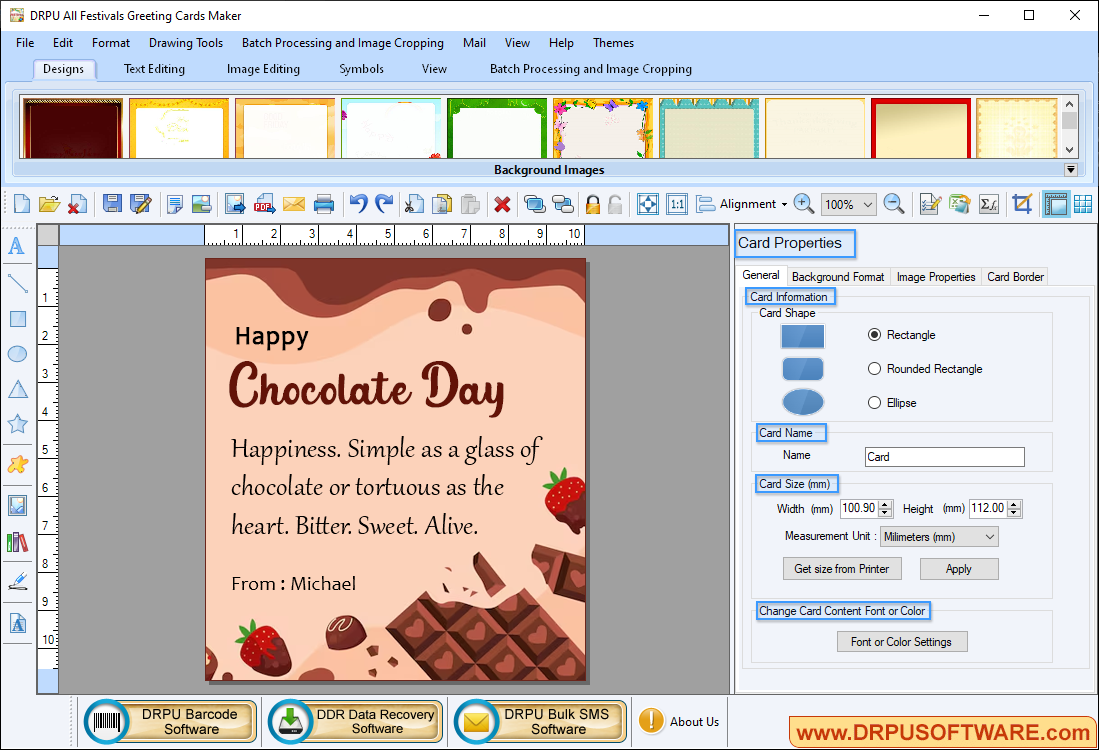Choose the Ellipse shape tool

click(x=16, y=353)
